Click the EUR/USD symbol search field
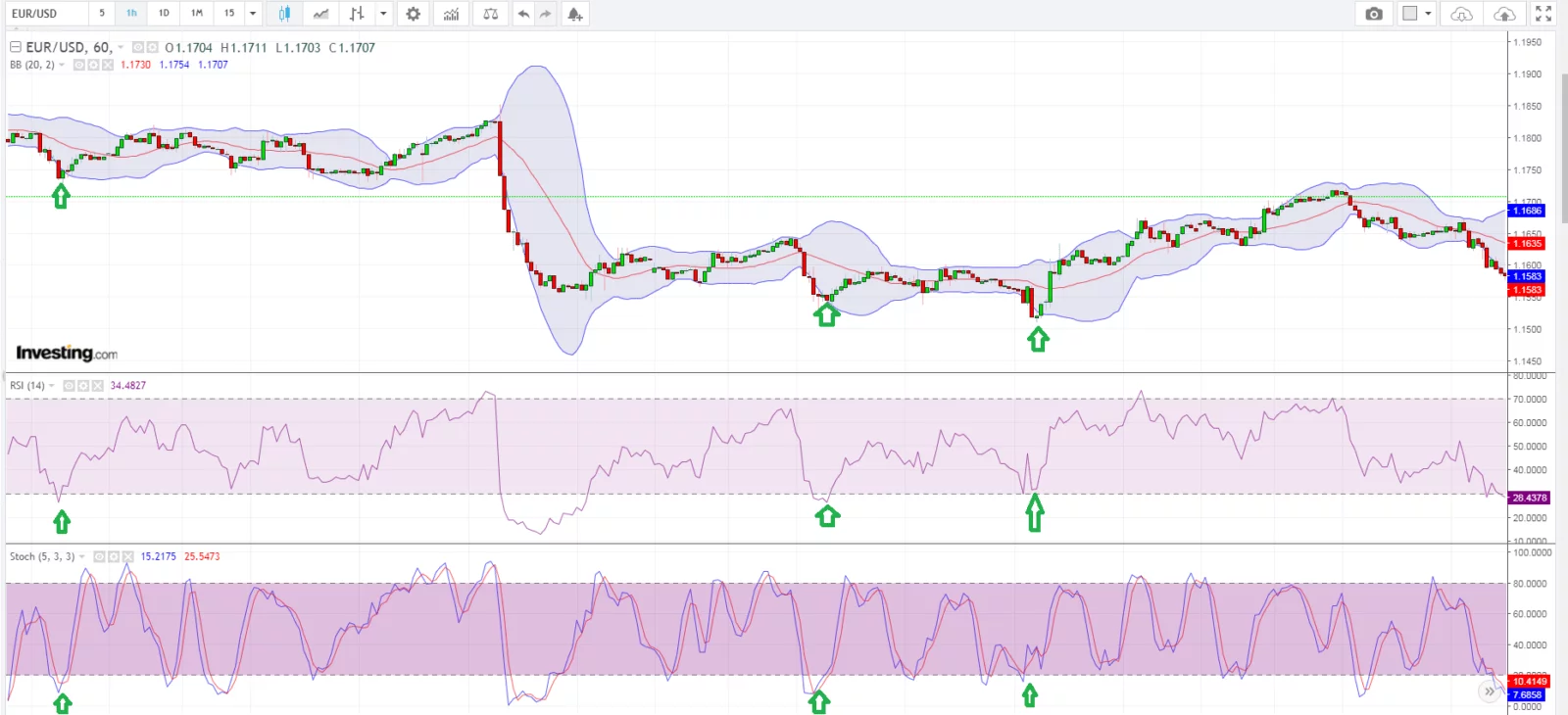Screen dimensions: 1568x715 [x=46, y=14]
